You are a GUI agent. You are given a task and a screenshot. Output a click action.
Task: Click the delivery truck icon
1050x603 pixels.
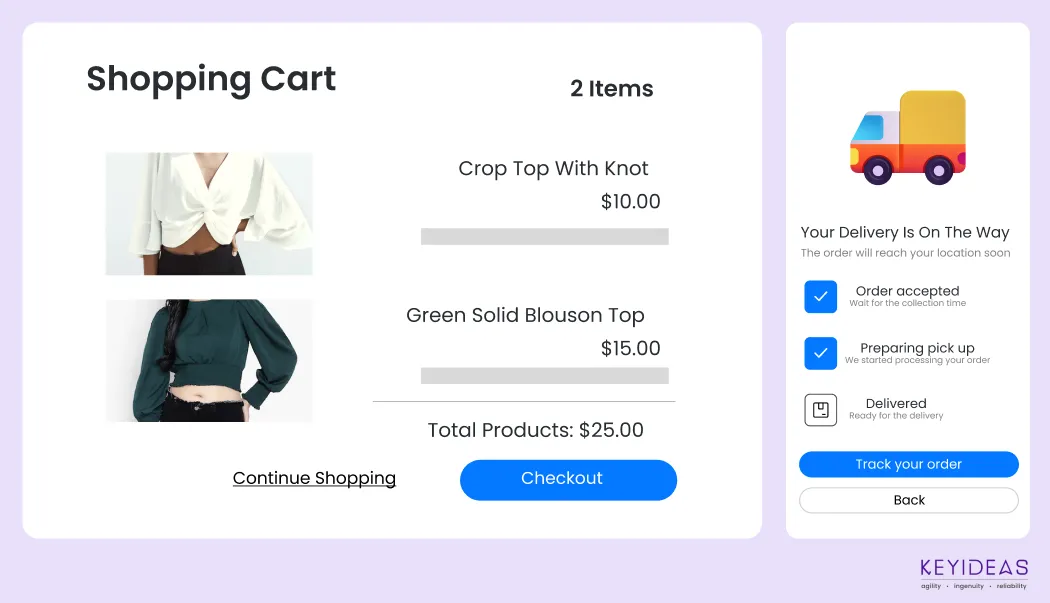(x=908, y=138)
